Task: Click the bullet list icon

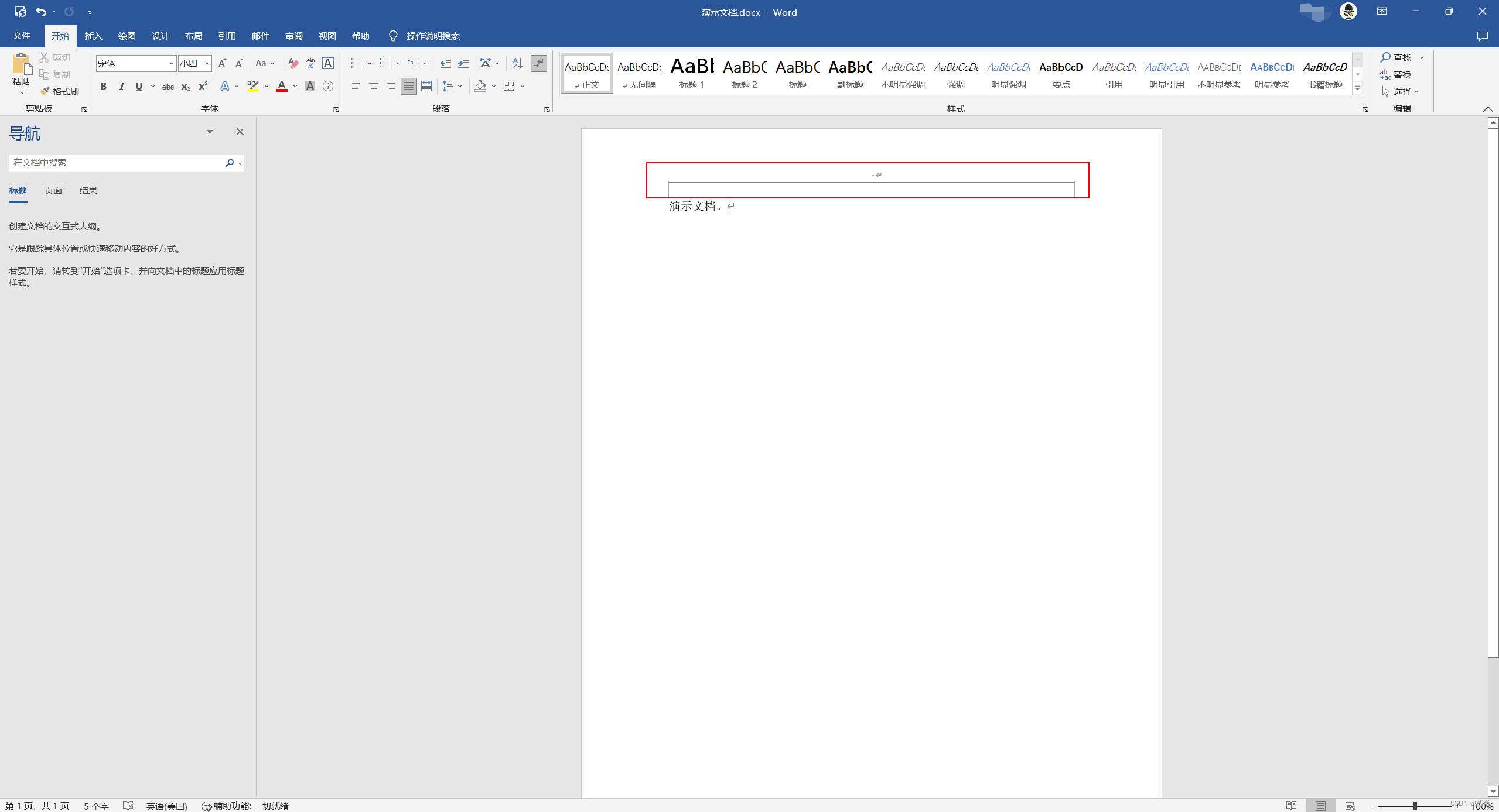Action: click(x=356, y=63)
